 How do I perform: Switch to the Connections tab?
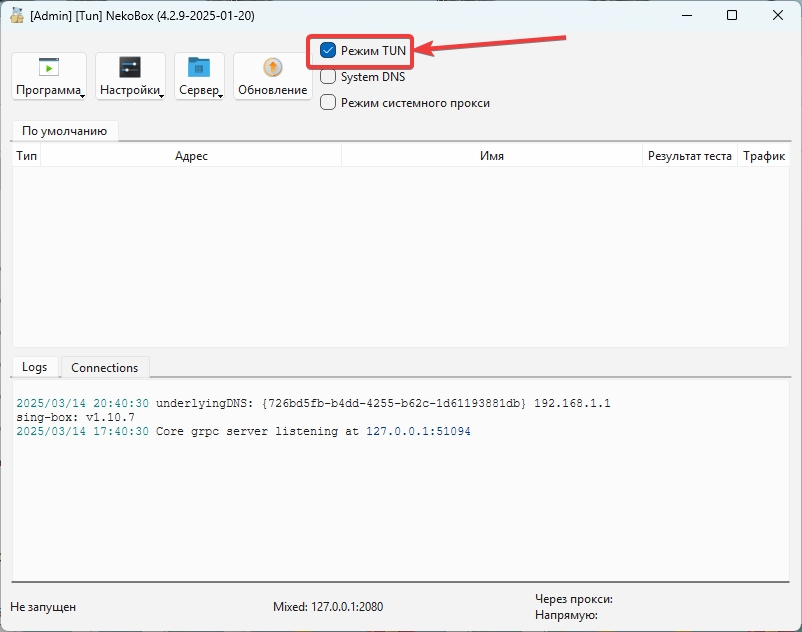(x=104, y=368)
